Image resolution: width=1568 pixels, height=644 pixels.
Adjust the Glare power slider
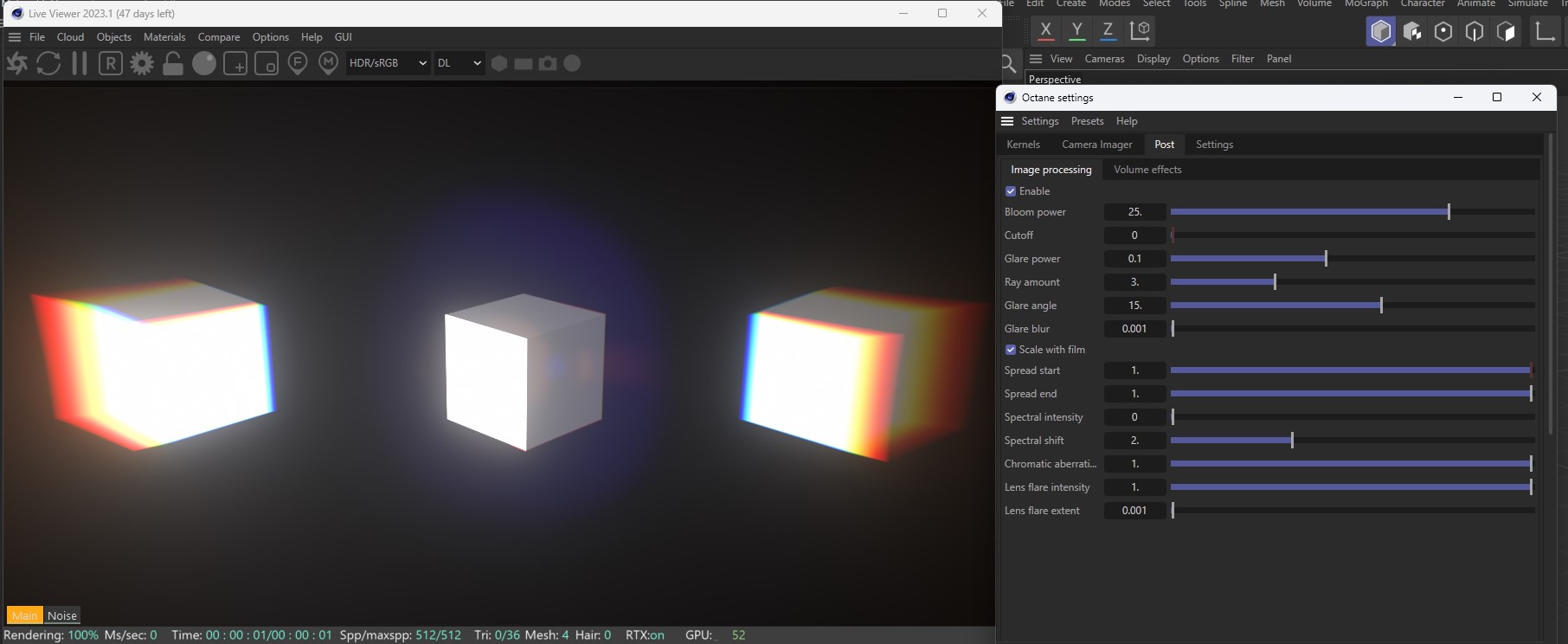[1353, 259]
